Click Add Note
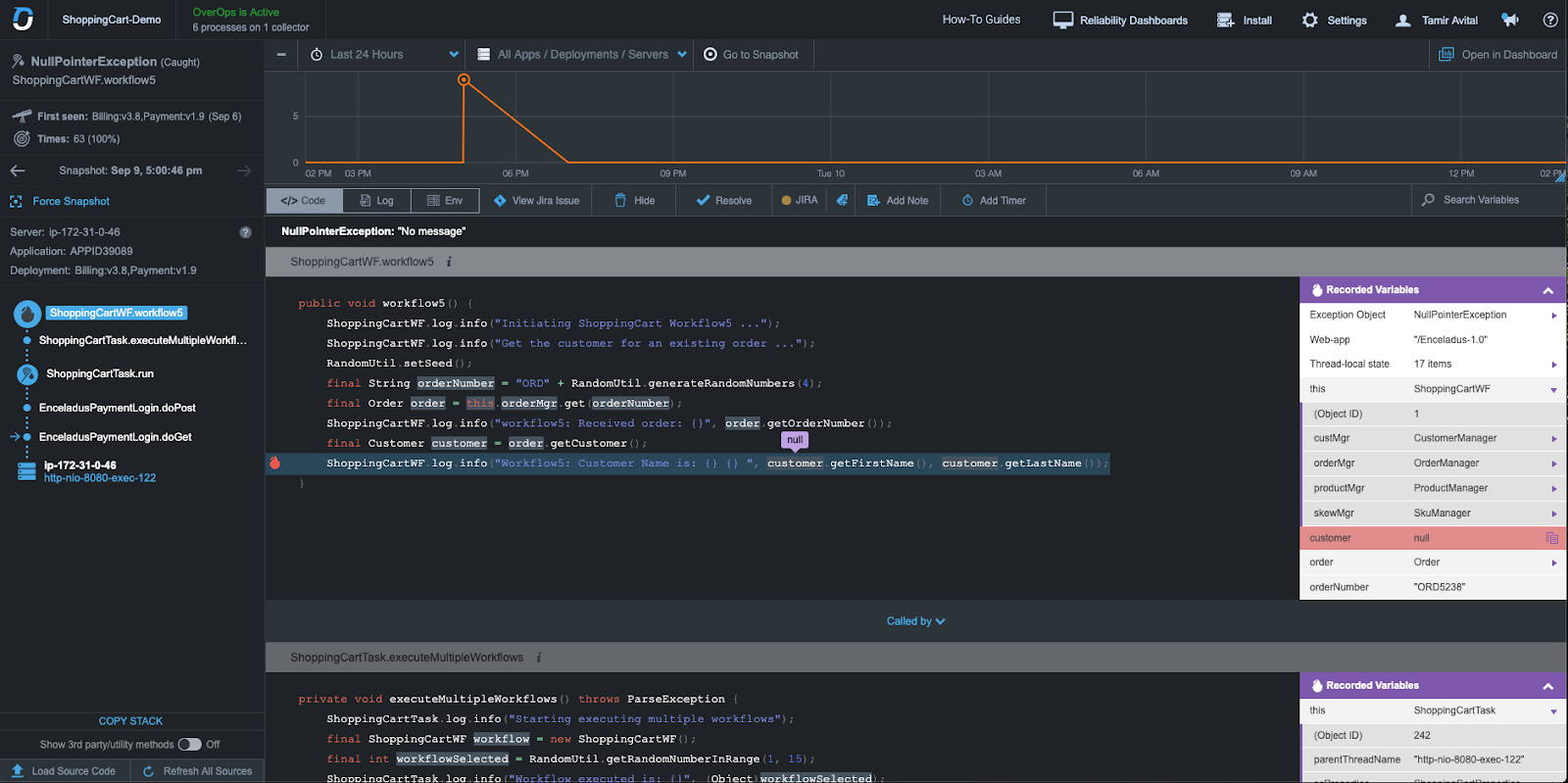 898,201
